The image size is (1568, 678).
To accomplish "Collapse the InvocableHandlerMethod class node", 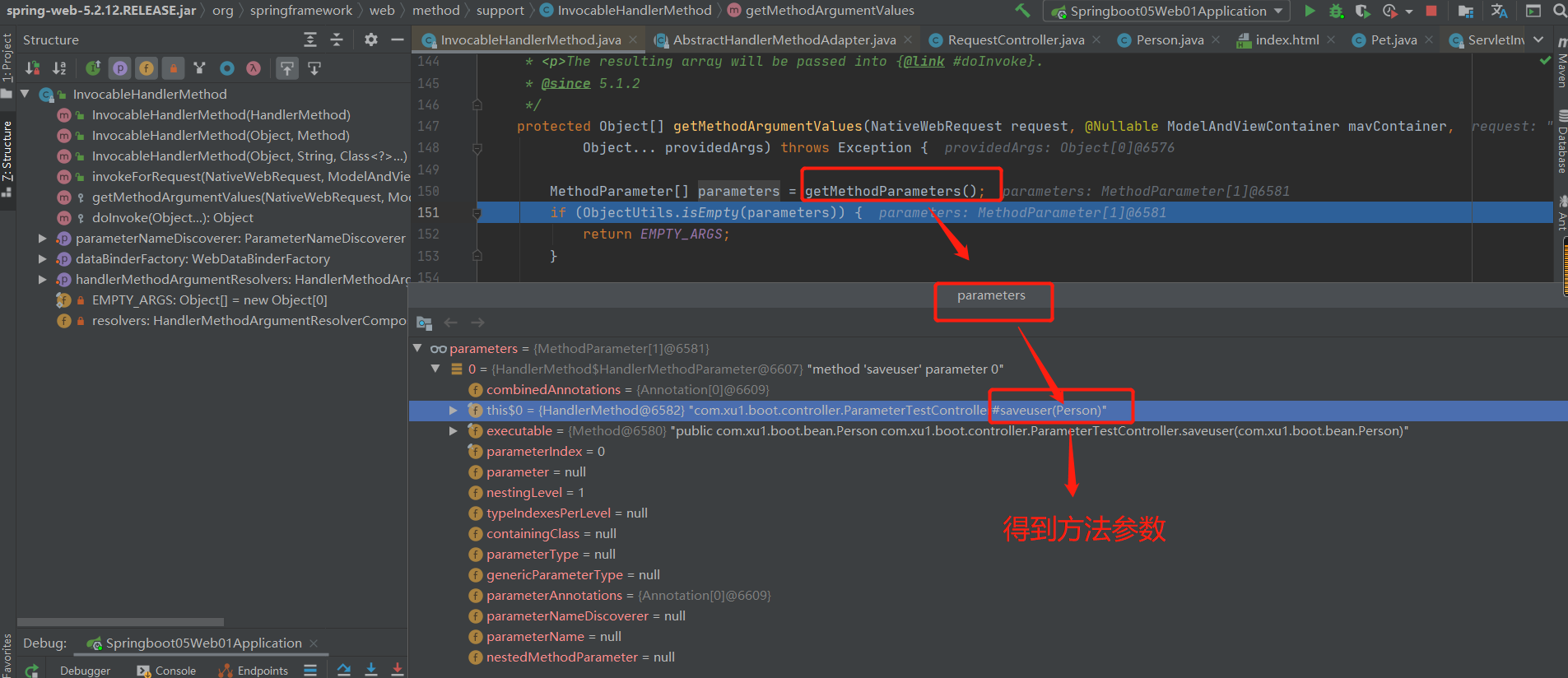I will [25, 94].
